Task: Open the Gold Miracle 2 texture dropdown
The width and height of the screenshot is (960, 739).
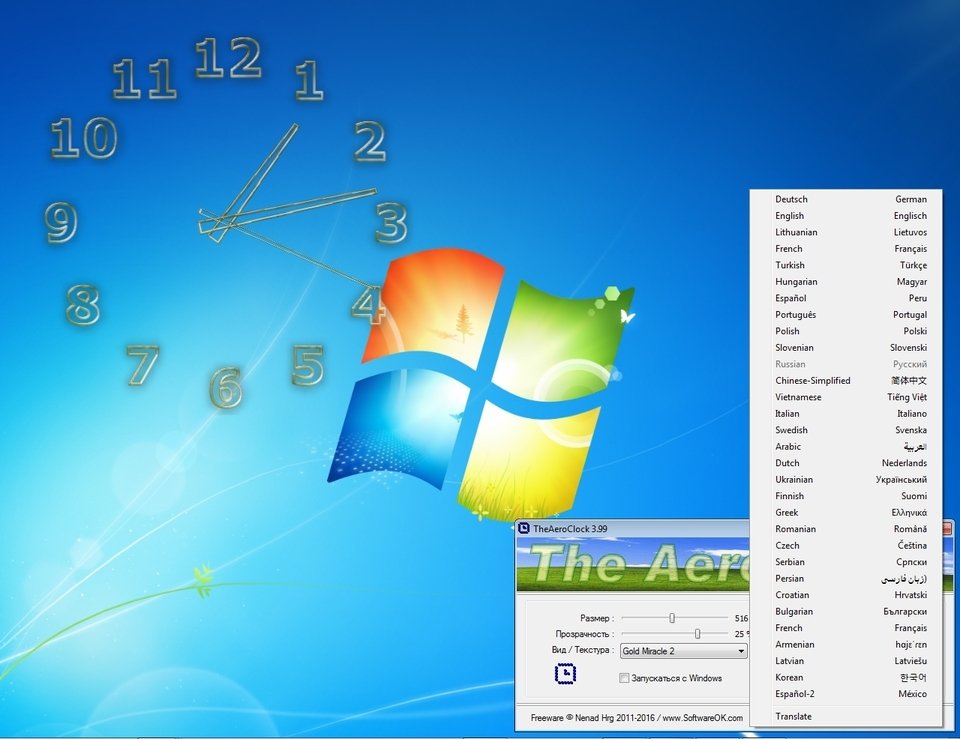Action: tap(684, 651)
